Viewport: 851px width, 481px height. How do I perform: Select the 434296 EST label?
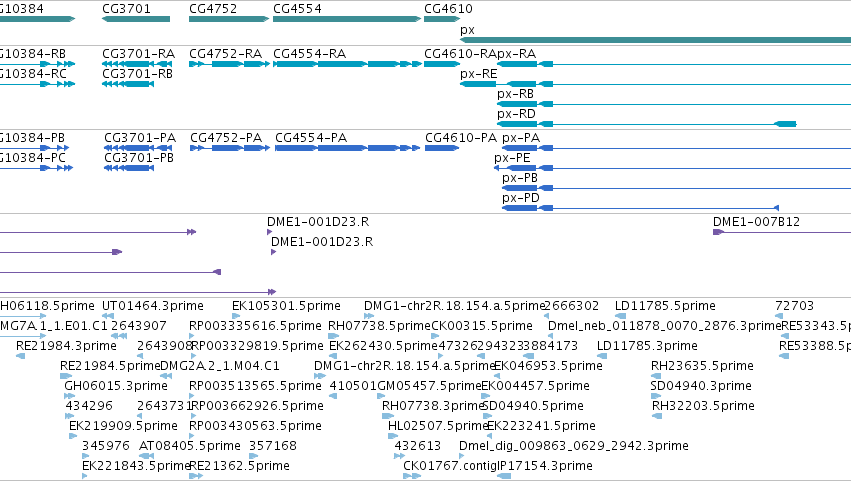(x=89, y=406)
